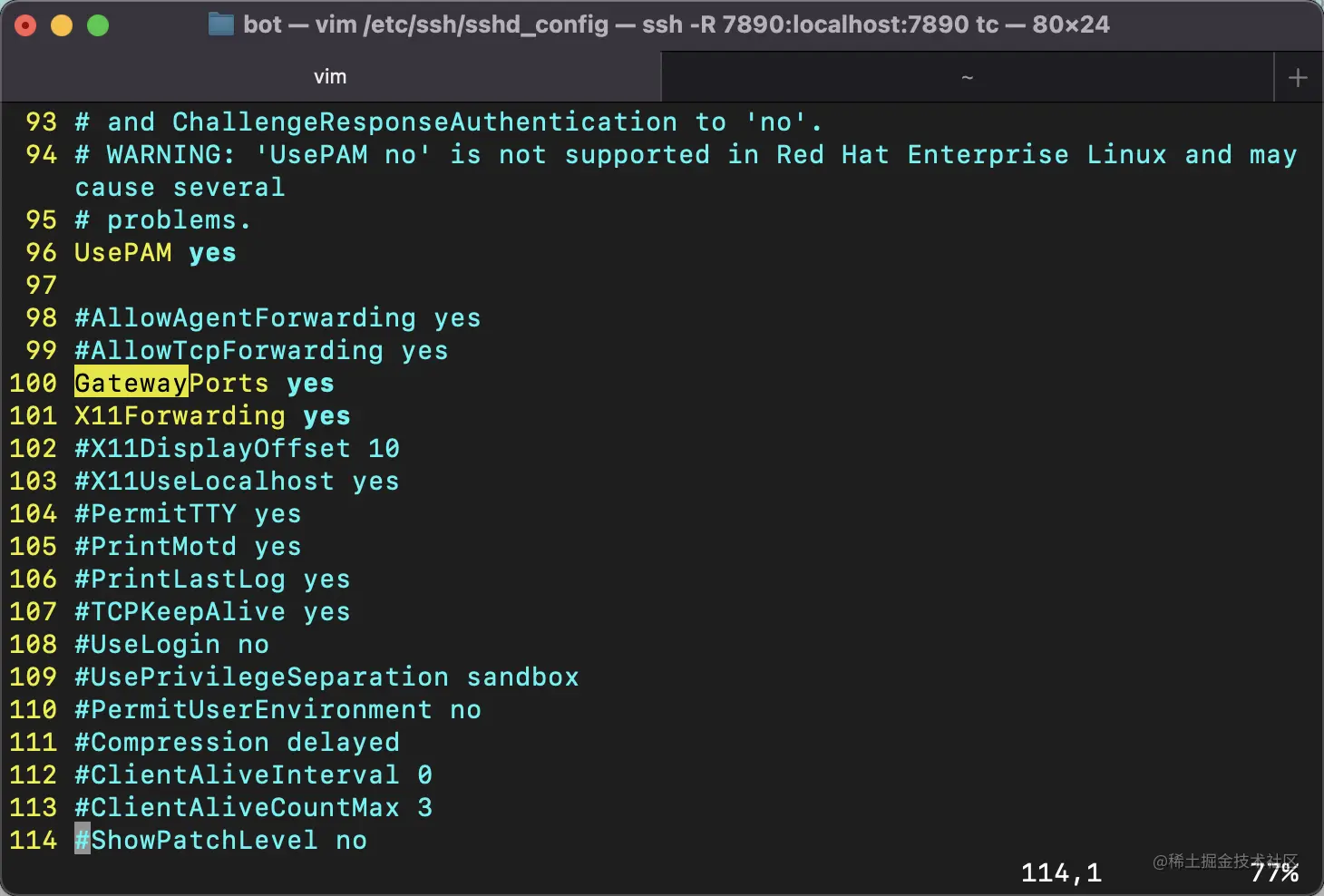Click the yes value after GatewayPorts
The width and height of the screenshot is (1324, 896).
click(310, 384)
